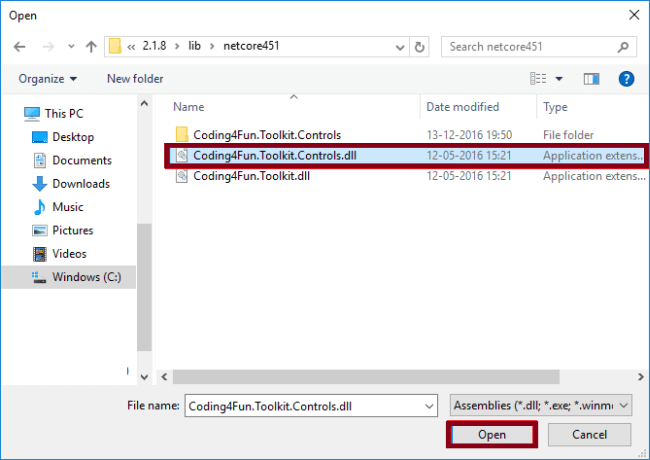
Task: Open the Assemblies file type filter
Action: pyautogui.click(x=541, y=405)
